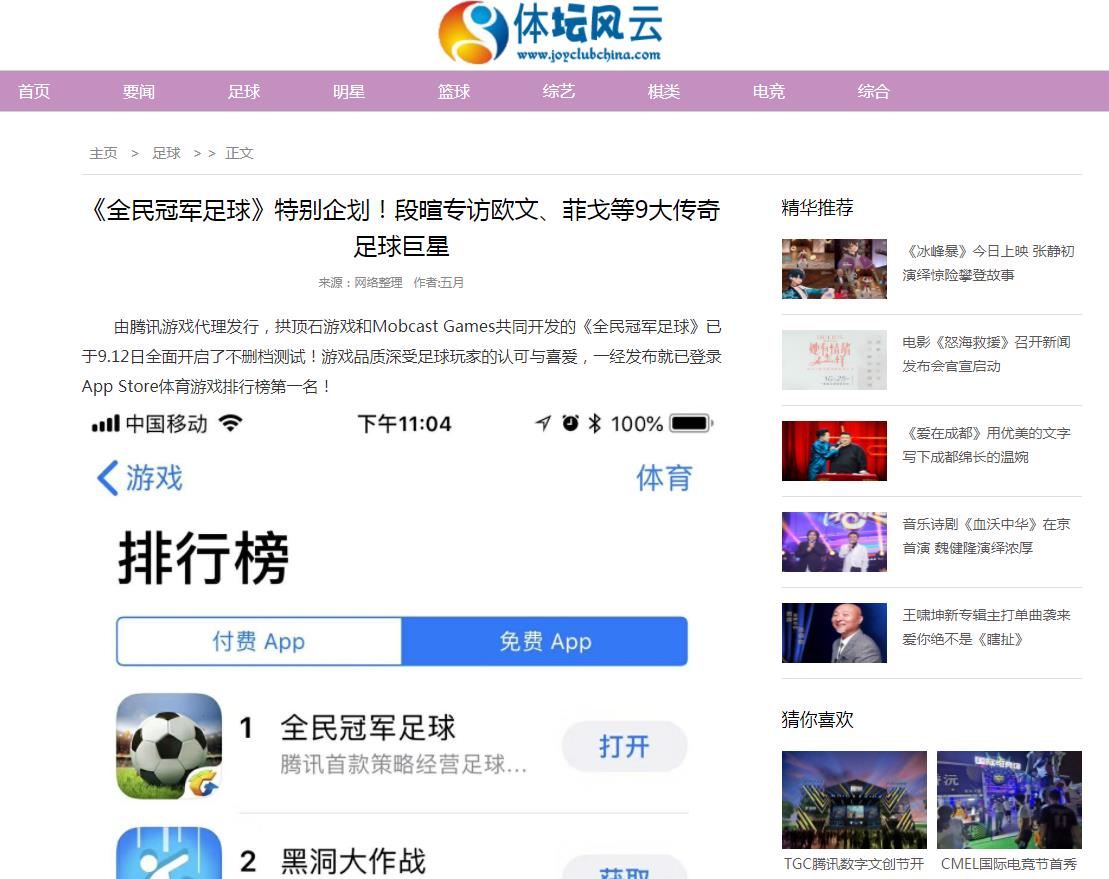Click the Bluetooth status icon
1109x879 pixels.
tap(595, 423)
